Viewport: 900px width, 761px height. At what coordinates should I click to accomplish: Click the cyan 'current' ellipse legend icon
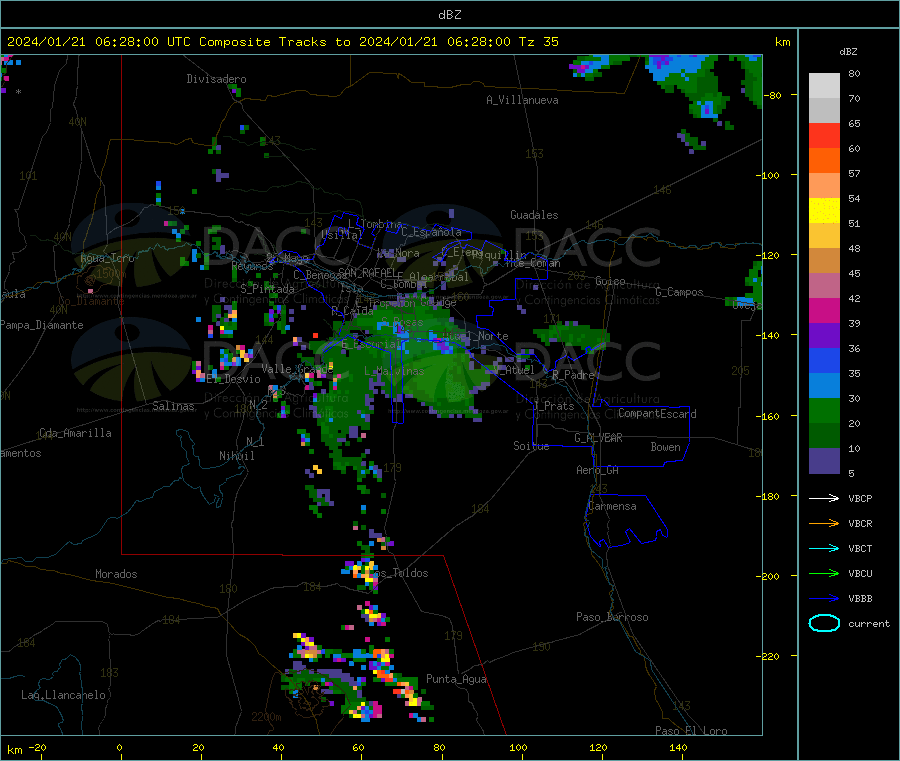(x=824, y=623)
